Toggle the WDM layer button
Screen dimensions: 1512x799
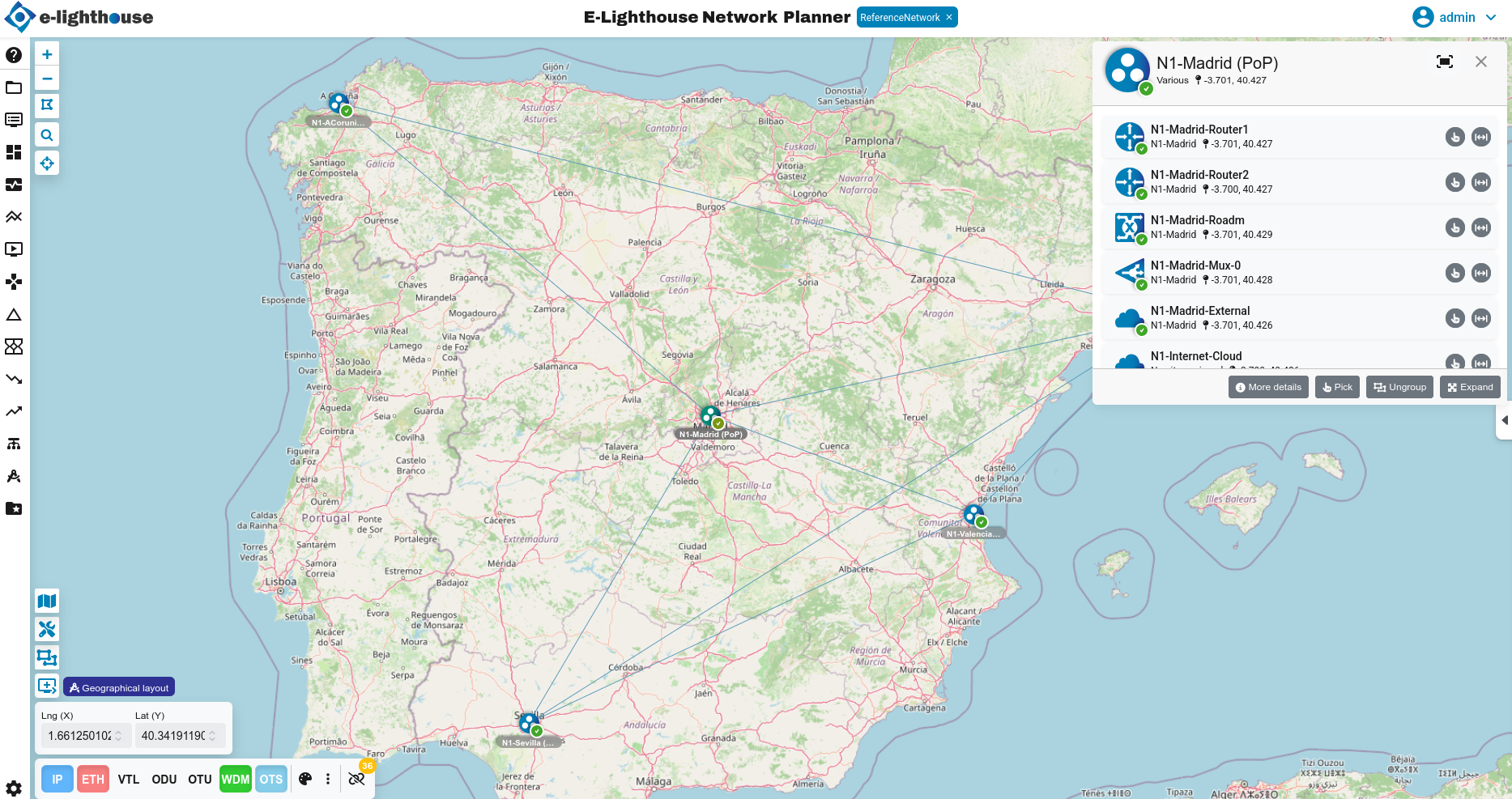[x=236, y=779]
